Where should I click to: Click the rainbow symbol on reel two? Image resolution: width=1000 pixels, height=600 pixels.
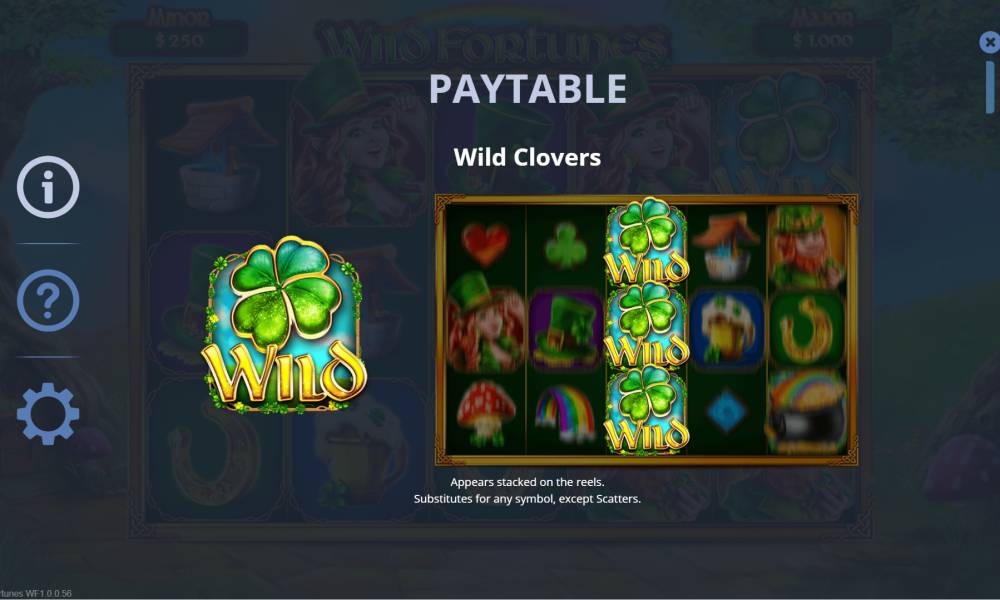tap(565, 413)
